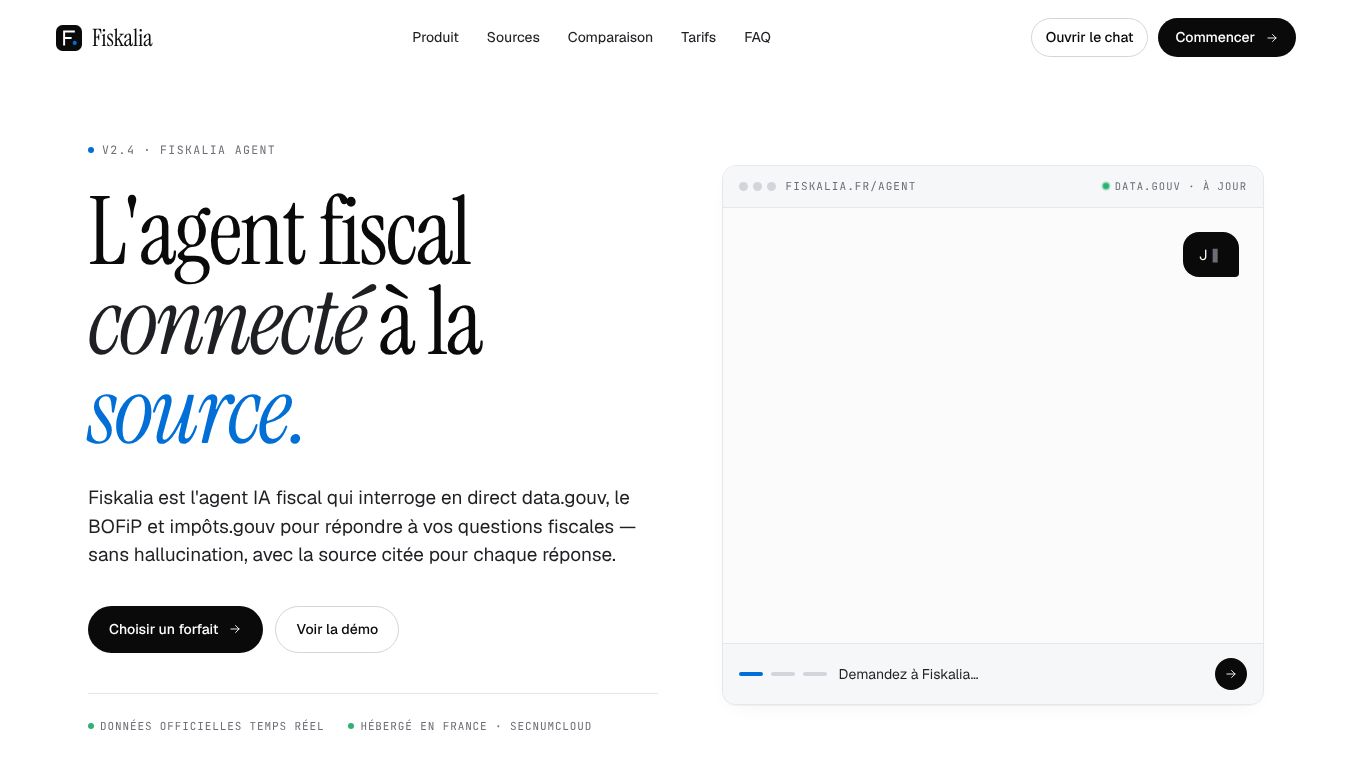Select the third gray progress indicator
Image resolution: width=1352 pixels, height=760 pixels.
[815, 674]
